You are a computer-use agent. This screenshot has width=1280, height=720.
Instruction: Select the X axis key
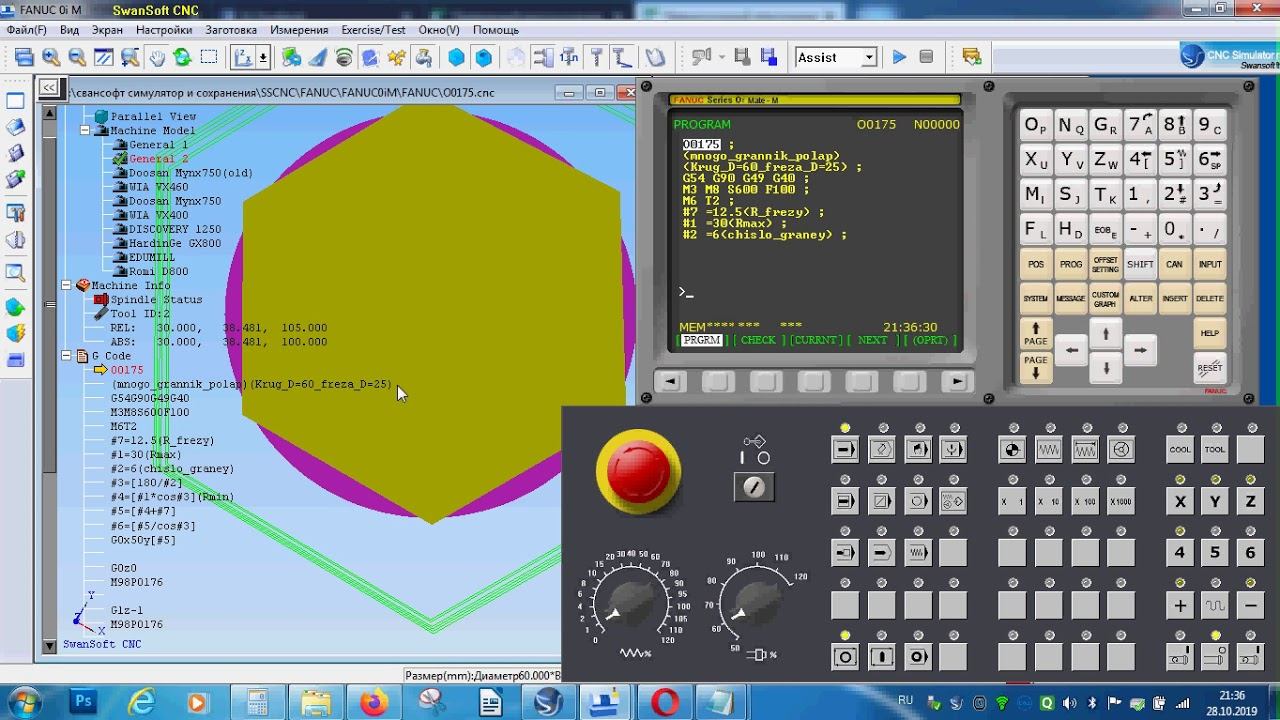(1180, 502)
